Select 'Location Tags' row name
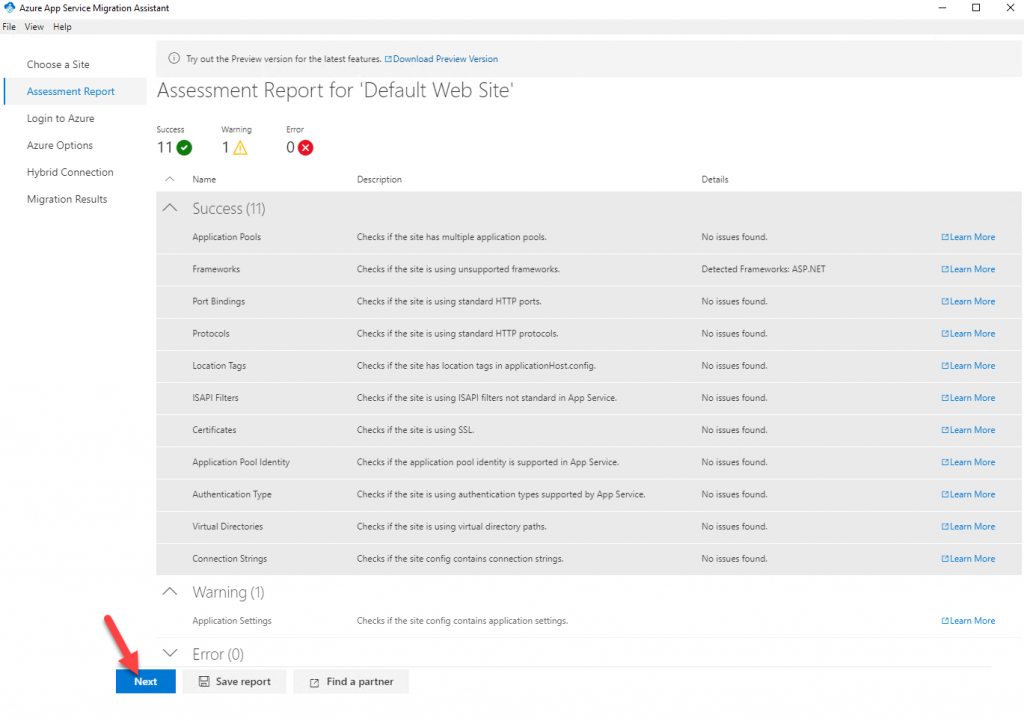1024x721 pixels. coord(219,366)
